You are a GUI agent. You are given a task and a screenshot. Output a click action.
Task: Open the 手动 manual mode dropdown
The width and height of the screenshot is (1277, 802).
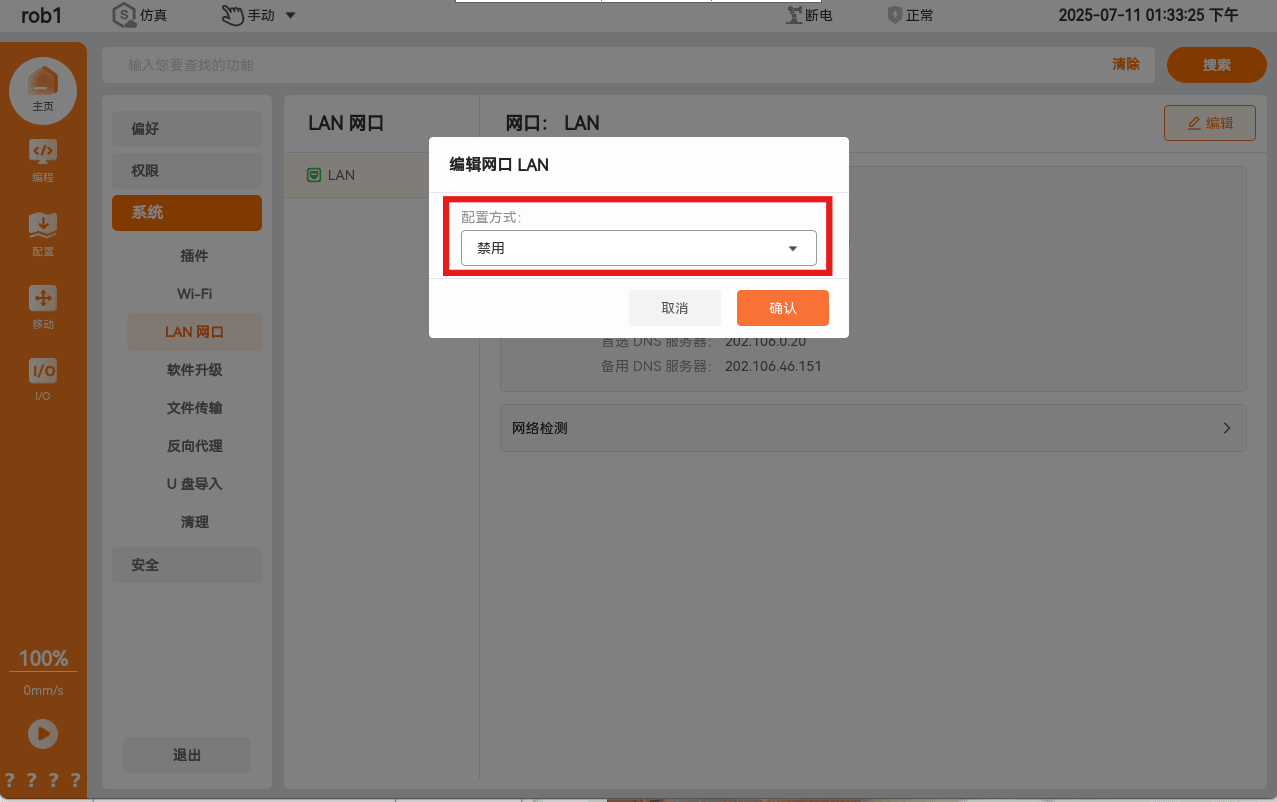(x=258, y=15)
